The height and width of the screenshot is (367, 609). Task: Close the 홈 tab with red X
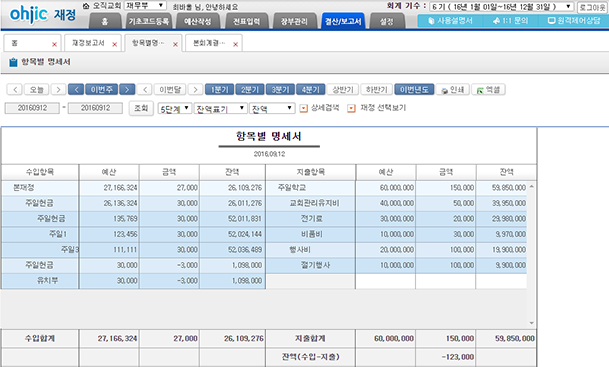point(54,45)
